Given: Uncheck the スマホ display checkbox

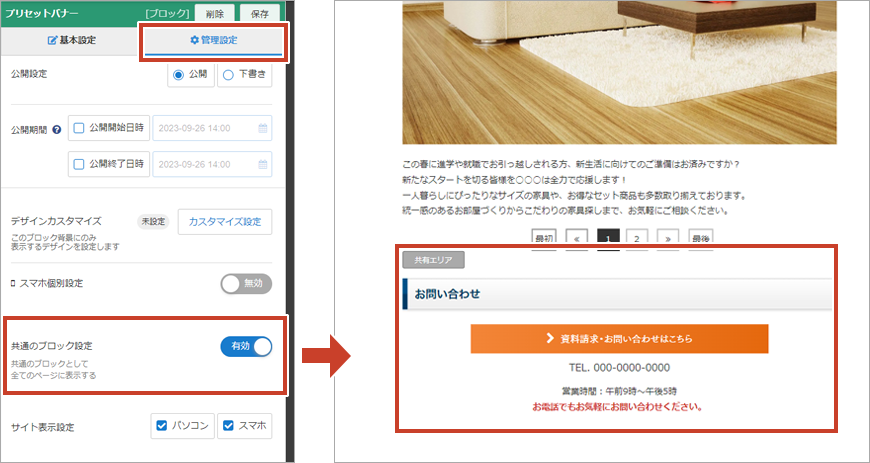Looking at the screenshot, I should click(226, 426).
